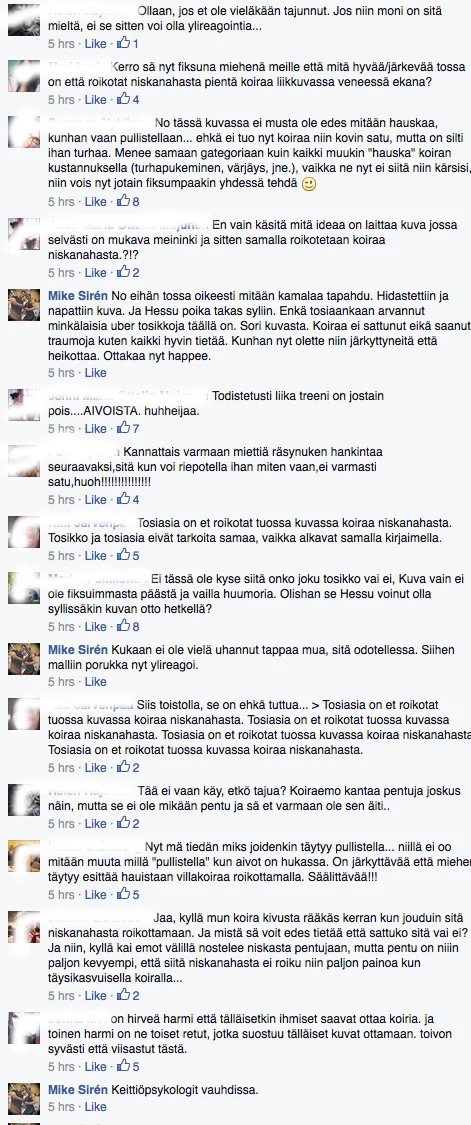Viewport: 471px width, 1125px height.
Task: Click Mike Sirén avatar beside Keittiöpsykologit comment
Action: pyautogui.click(x=24, y=1098)
